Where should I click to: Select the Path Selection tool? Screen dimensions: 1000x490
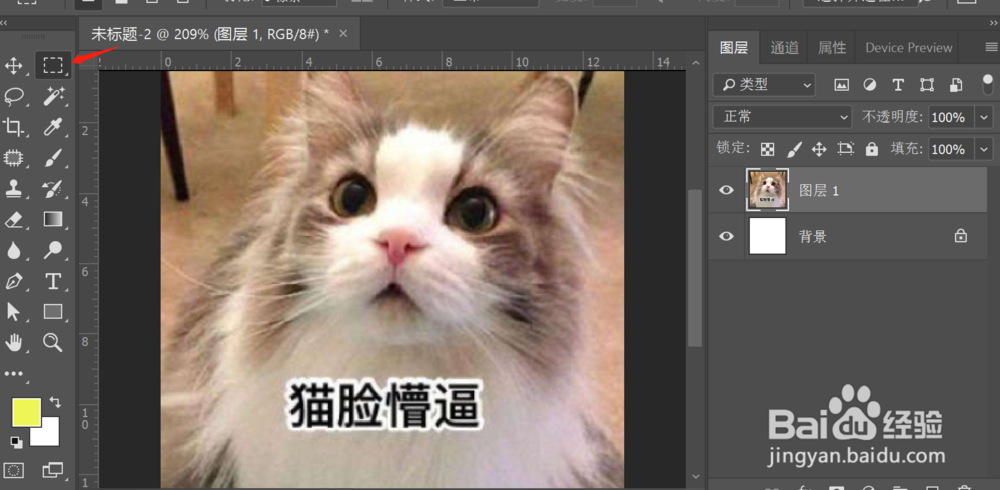click(x=14, y=311)
